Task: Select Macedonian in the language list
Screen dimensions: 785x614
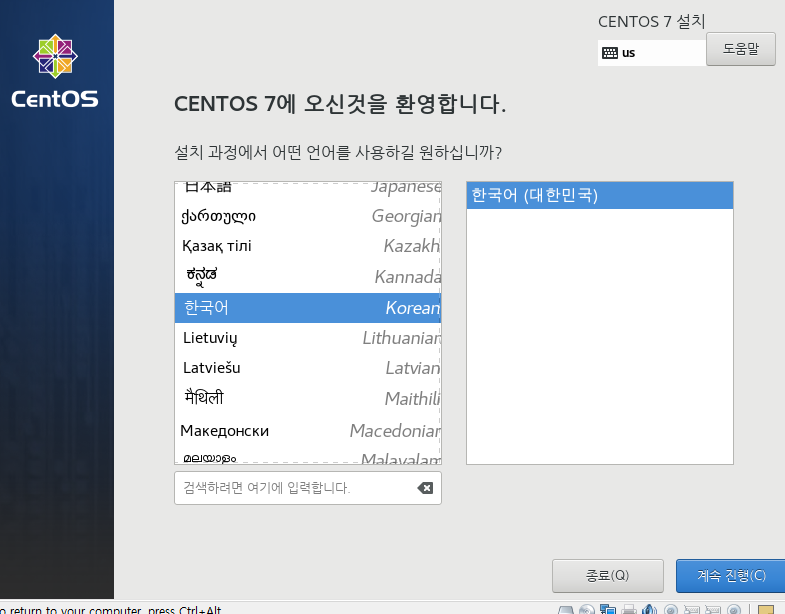Action: [x=308, y=430]
